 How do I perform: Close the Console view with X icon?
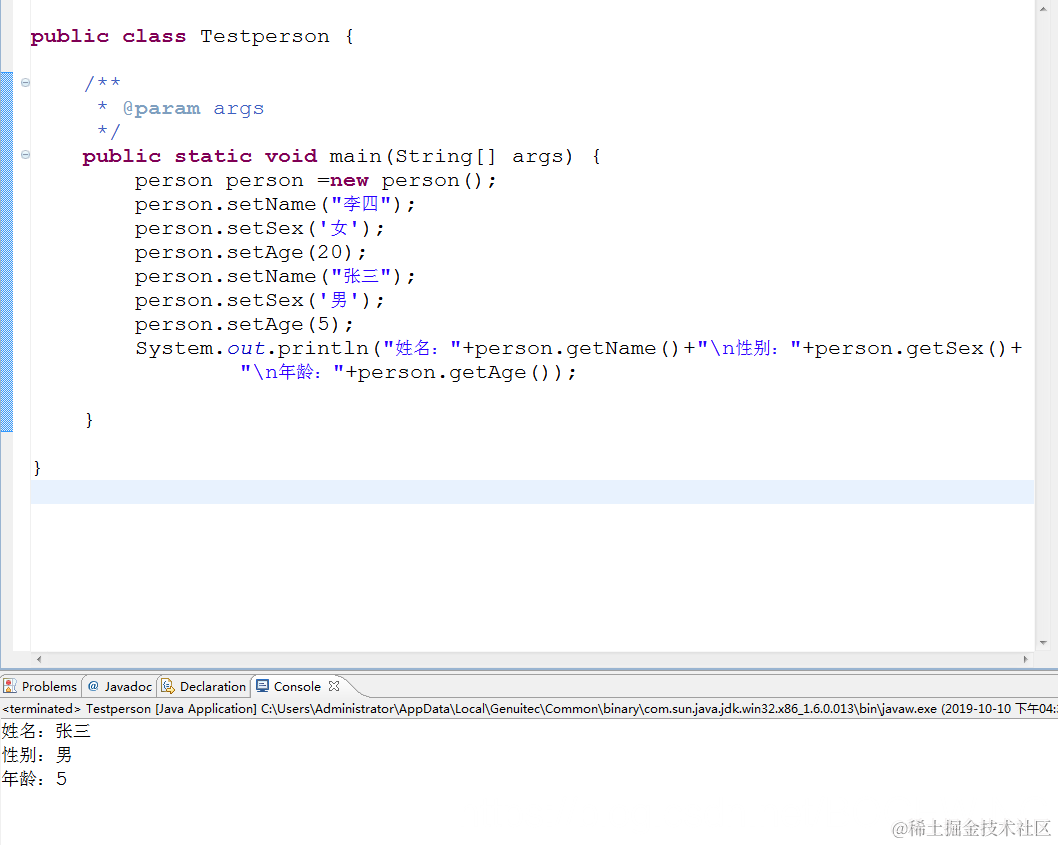pos(334,686)
